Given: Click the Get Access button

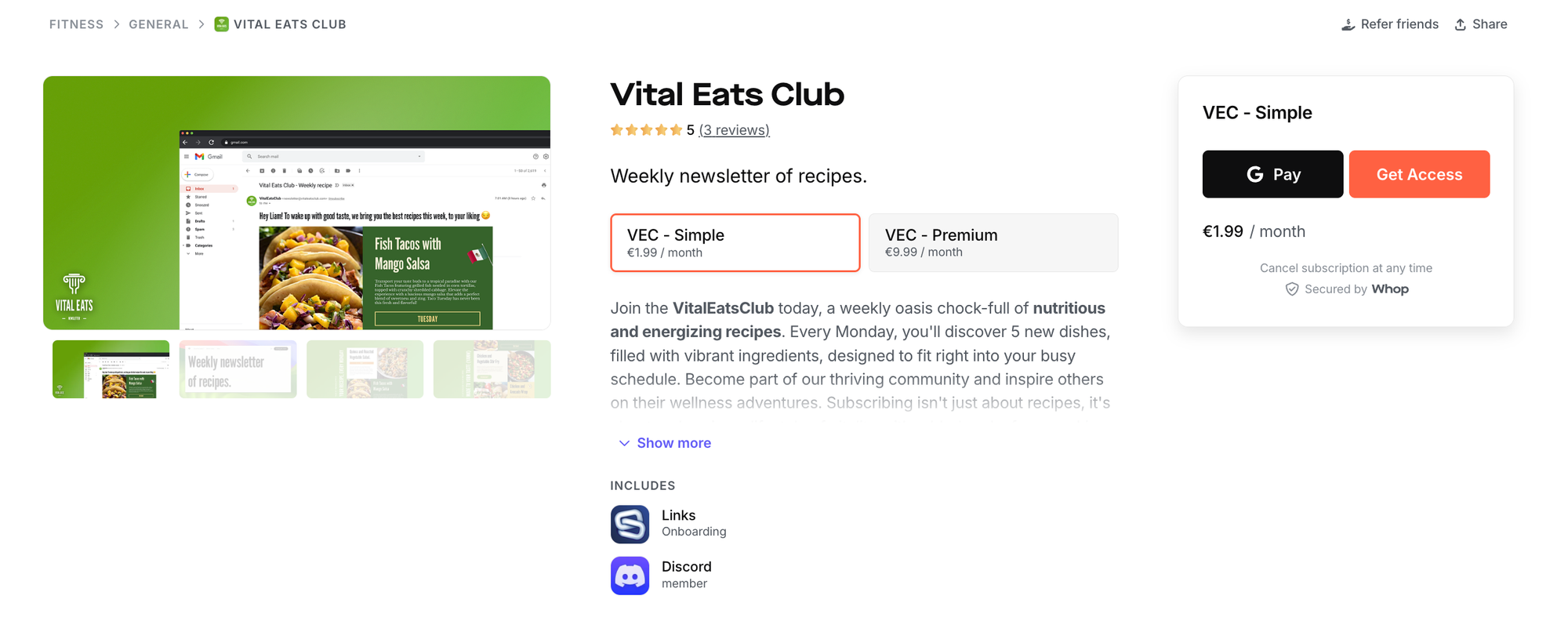Looking at the screenshot, I should [1419, 174].
